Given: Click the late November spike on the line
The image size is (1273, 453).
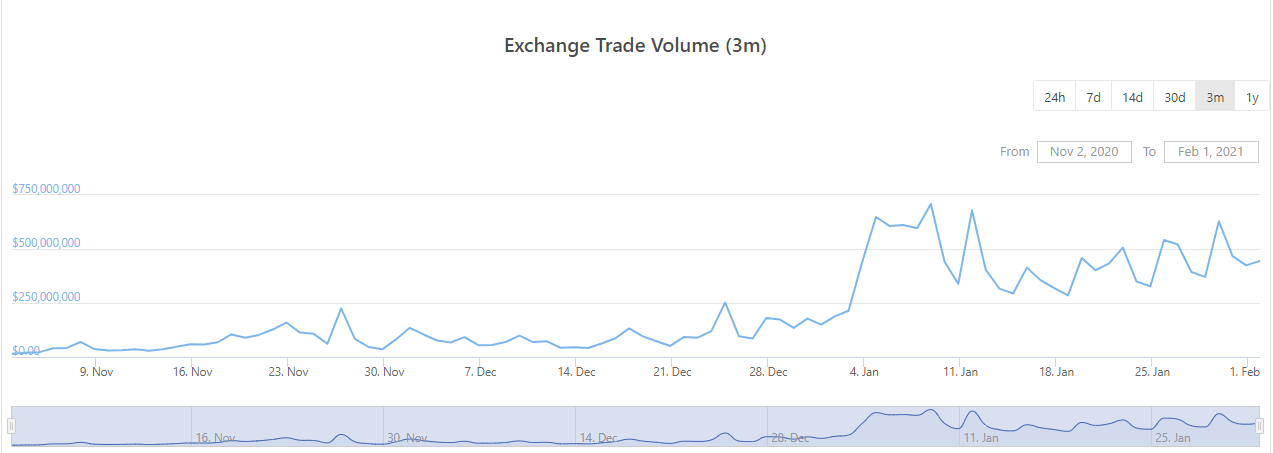Looking at the screenshot, I should [x=341, y=308].
